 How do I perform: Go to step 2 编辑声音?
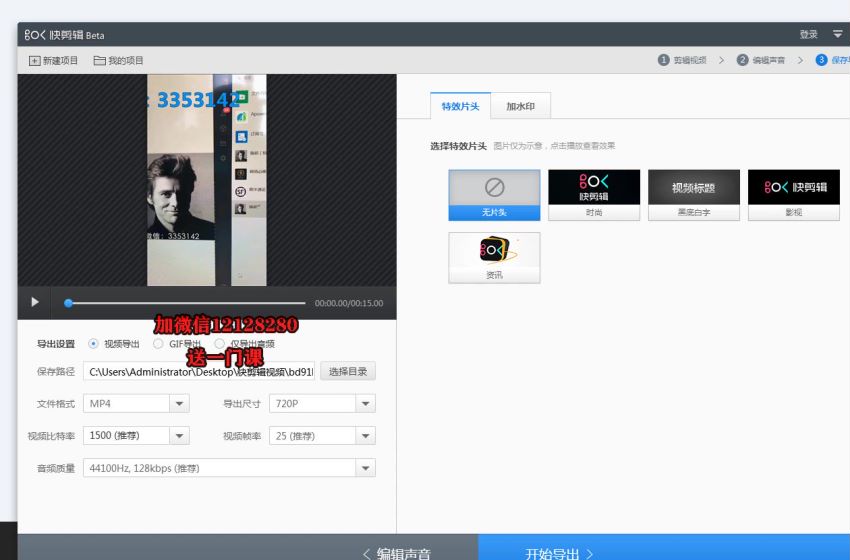(761, 60)
